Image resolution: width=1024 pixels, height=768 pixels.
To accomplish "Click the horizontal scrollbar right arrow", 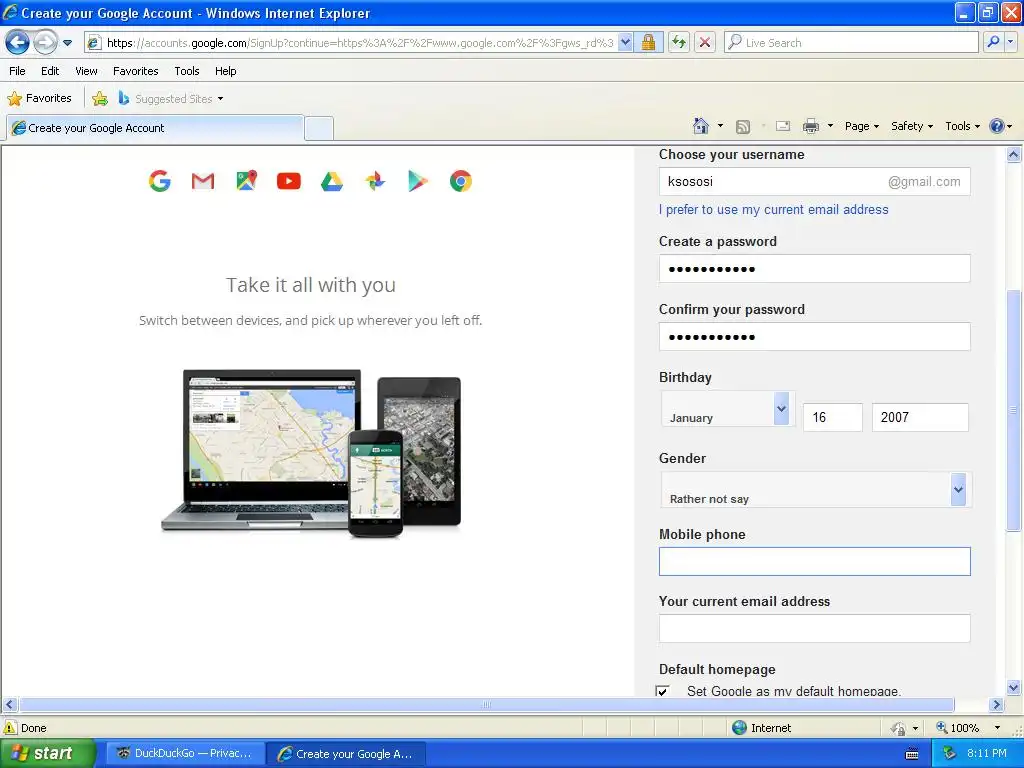I will click(996, 705).
